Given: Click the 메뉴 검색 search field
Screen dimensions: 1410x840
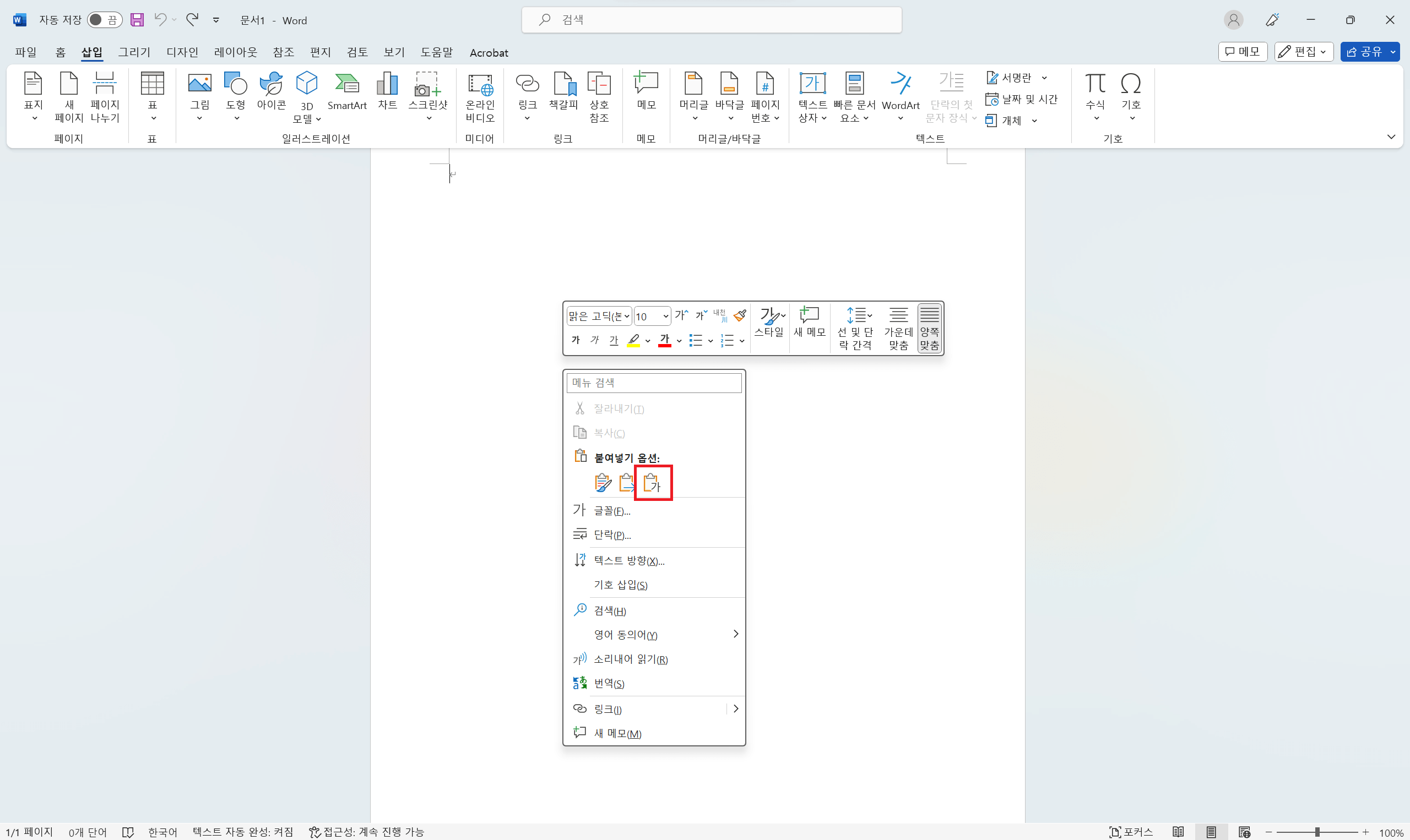Looking at the screenshot, I should pos(653,383).
